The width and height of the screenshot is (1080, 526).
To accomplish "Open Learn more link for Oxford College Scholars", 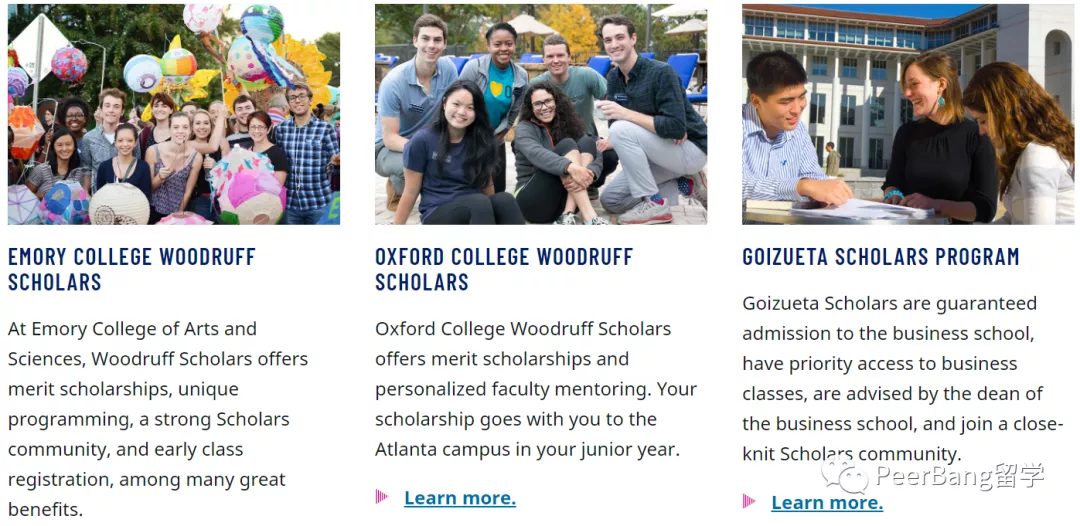I will 459,498.
